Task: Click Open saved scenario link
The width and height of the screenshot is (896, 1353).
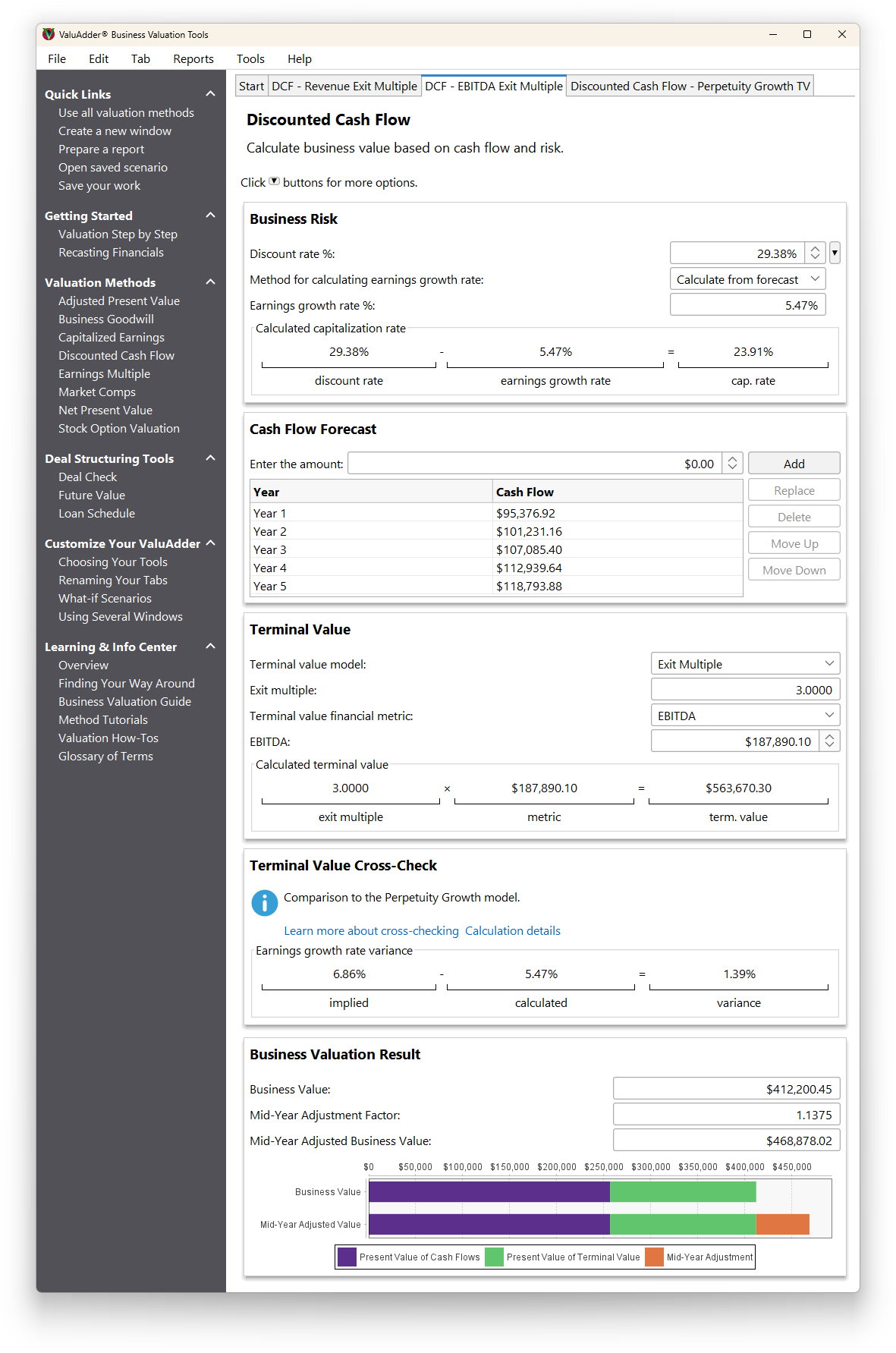Action: (113, 167)
